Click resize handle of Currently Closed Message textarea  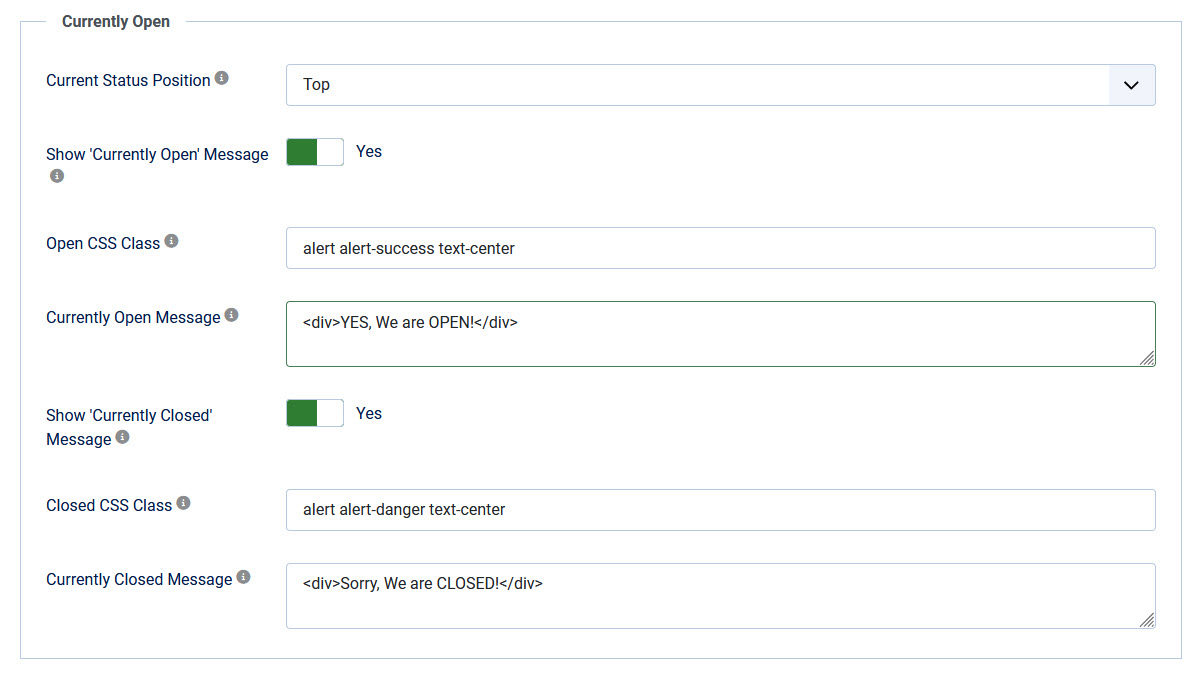point(1146,619)
